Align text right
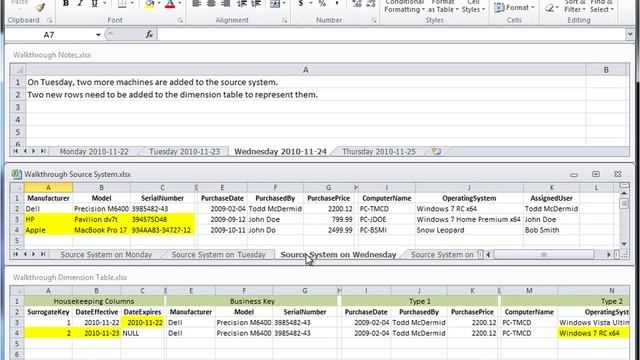This screenshot has height=360, width=640. 226,4
